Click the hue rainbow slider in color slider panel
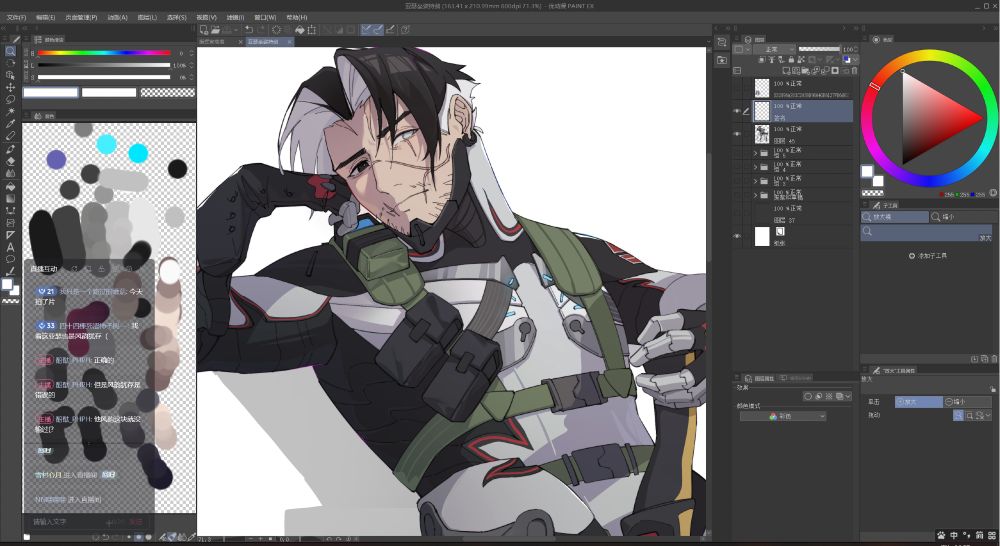Viewport: 1000px width, 546px height. [x=104, y=53]
